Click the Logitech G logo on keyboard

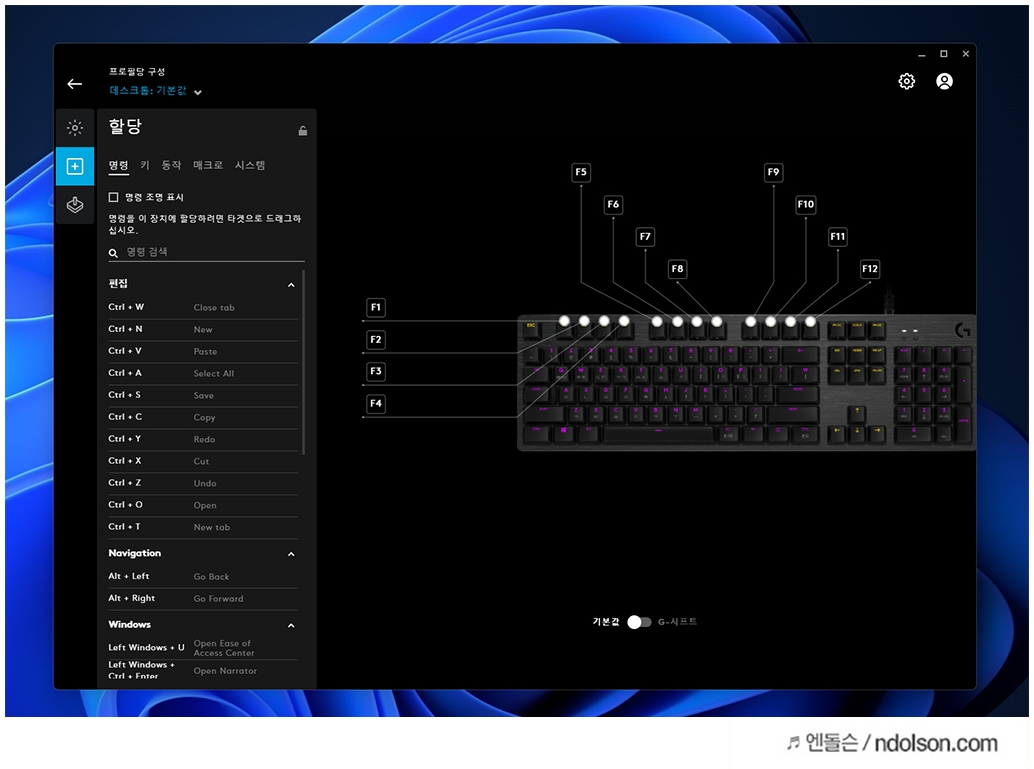coord(962,329)
